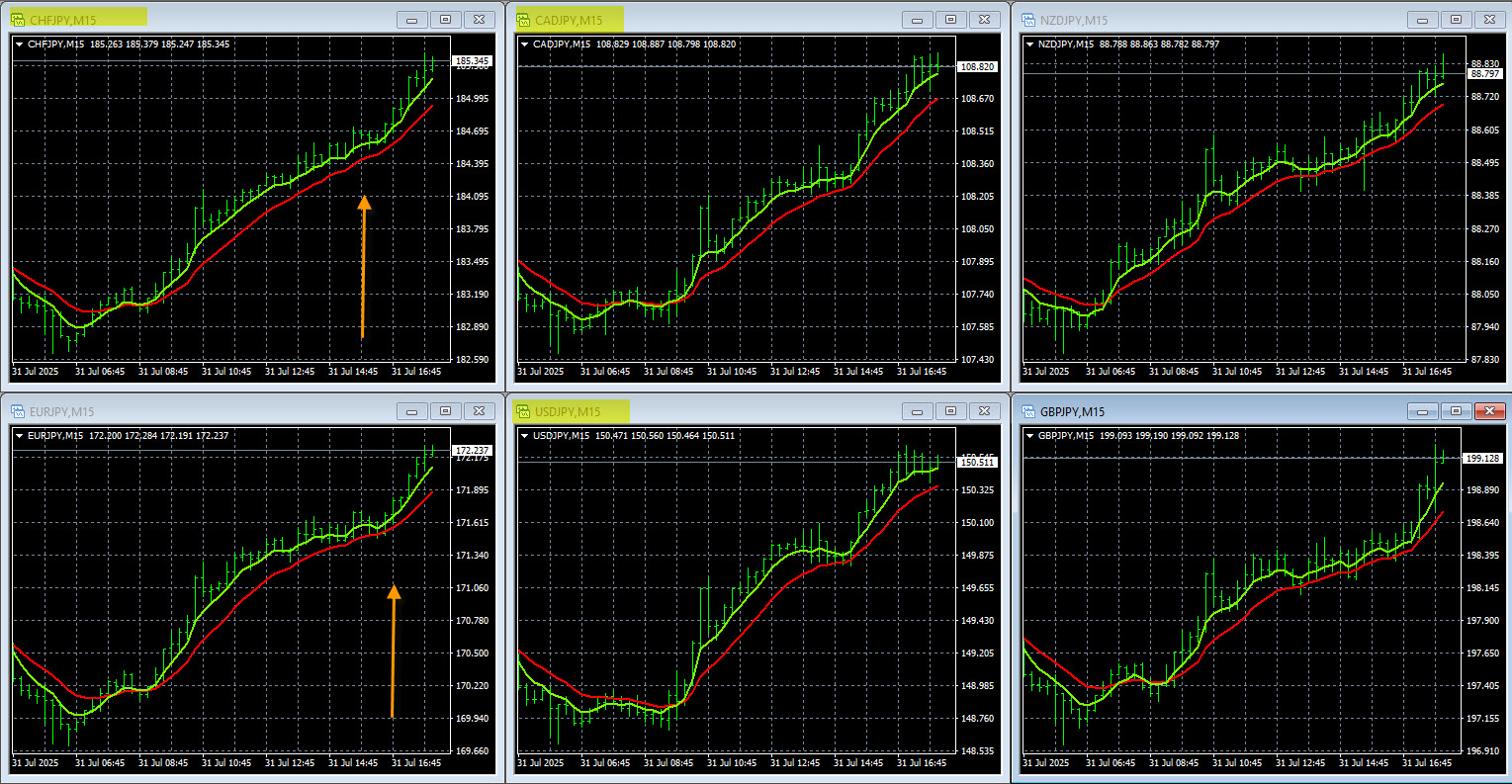The width and height of the screenshot is (1512, 784).
Task: Click the USDJPY,M15 chart icon
Action: pyautogui.click(x=525, y=410)
